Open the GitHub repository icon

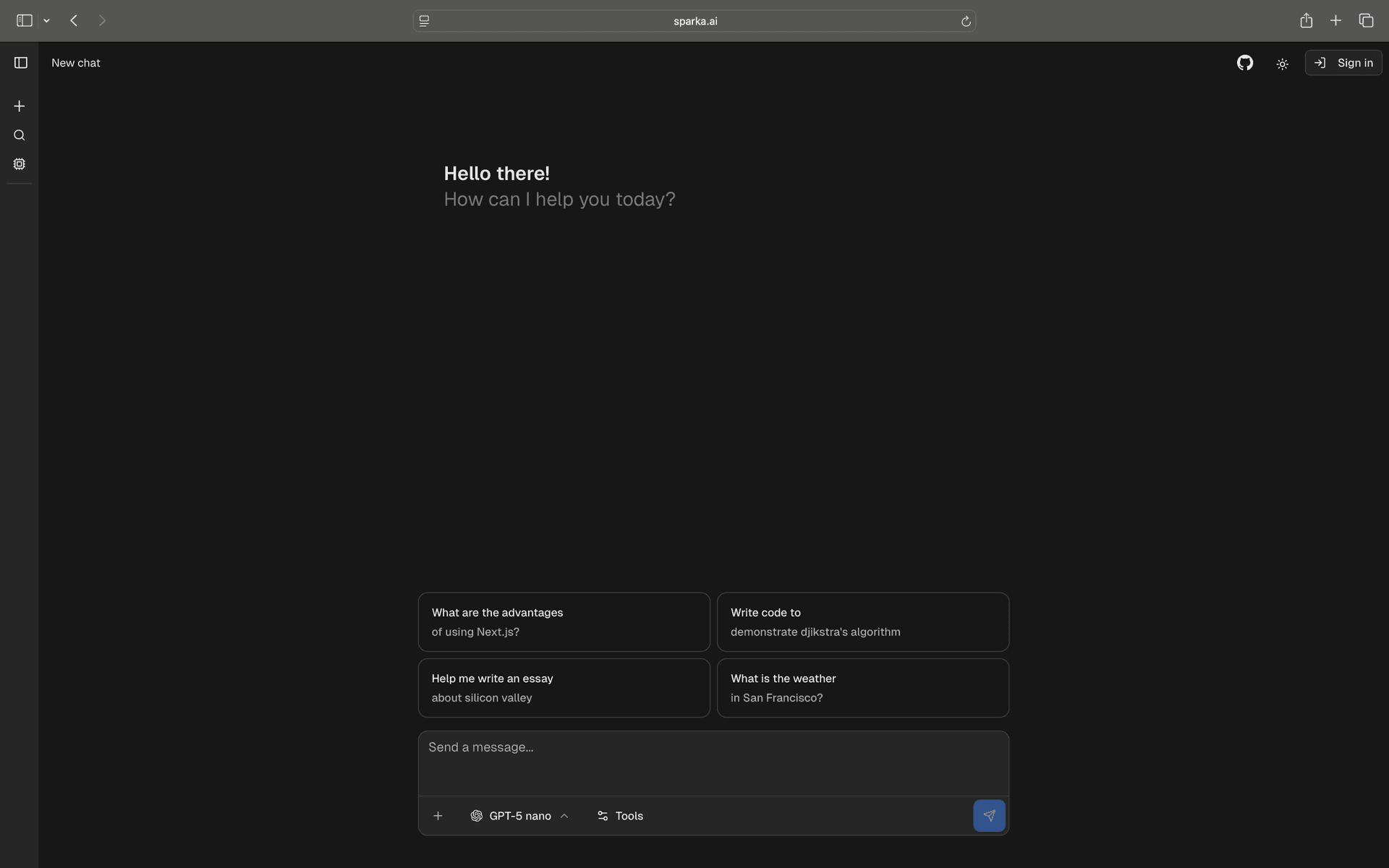pos(1244,63)
